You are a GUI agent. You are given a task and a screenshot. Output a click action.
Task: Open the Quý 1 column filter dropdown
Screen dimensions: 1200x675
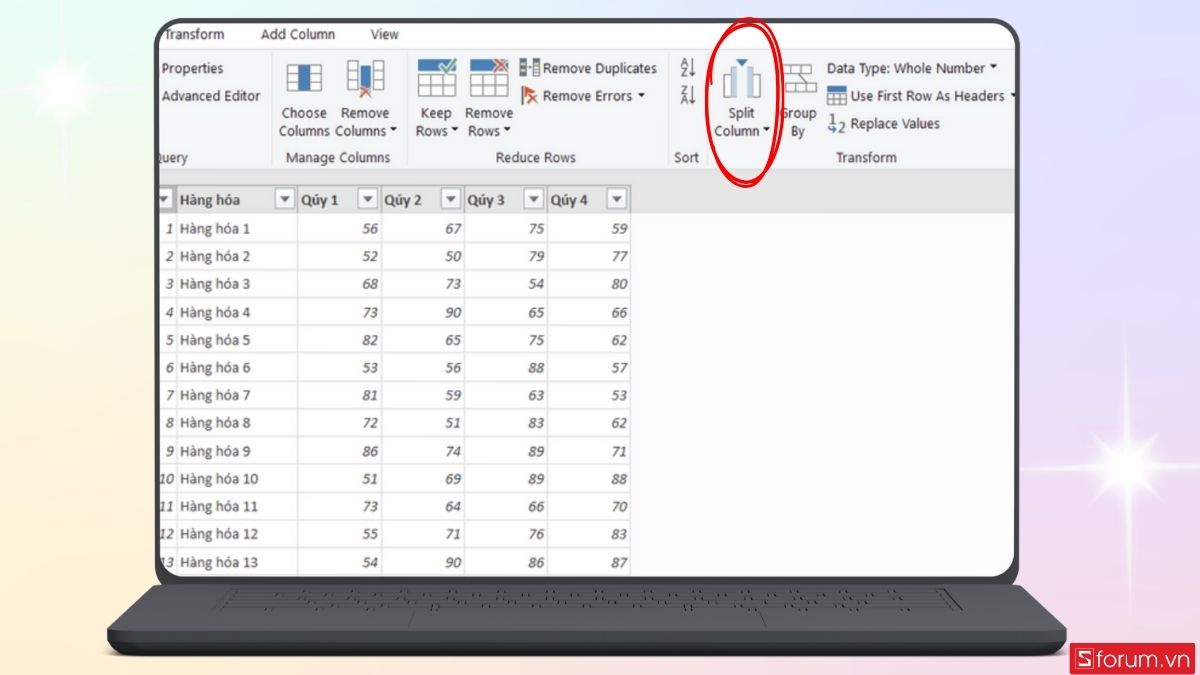pos(368,199)
